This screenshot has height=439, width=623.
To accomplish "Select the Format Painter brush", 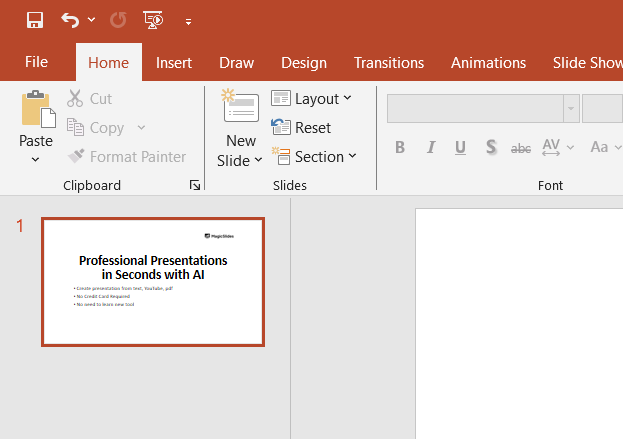I will coord(76,157).
